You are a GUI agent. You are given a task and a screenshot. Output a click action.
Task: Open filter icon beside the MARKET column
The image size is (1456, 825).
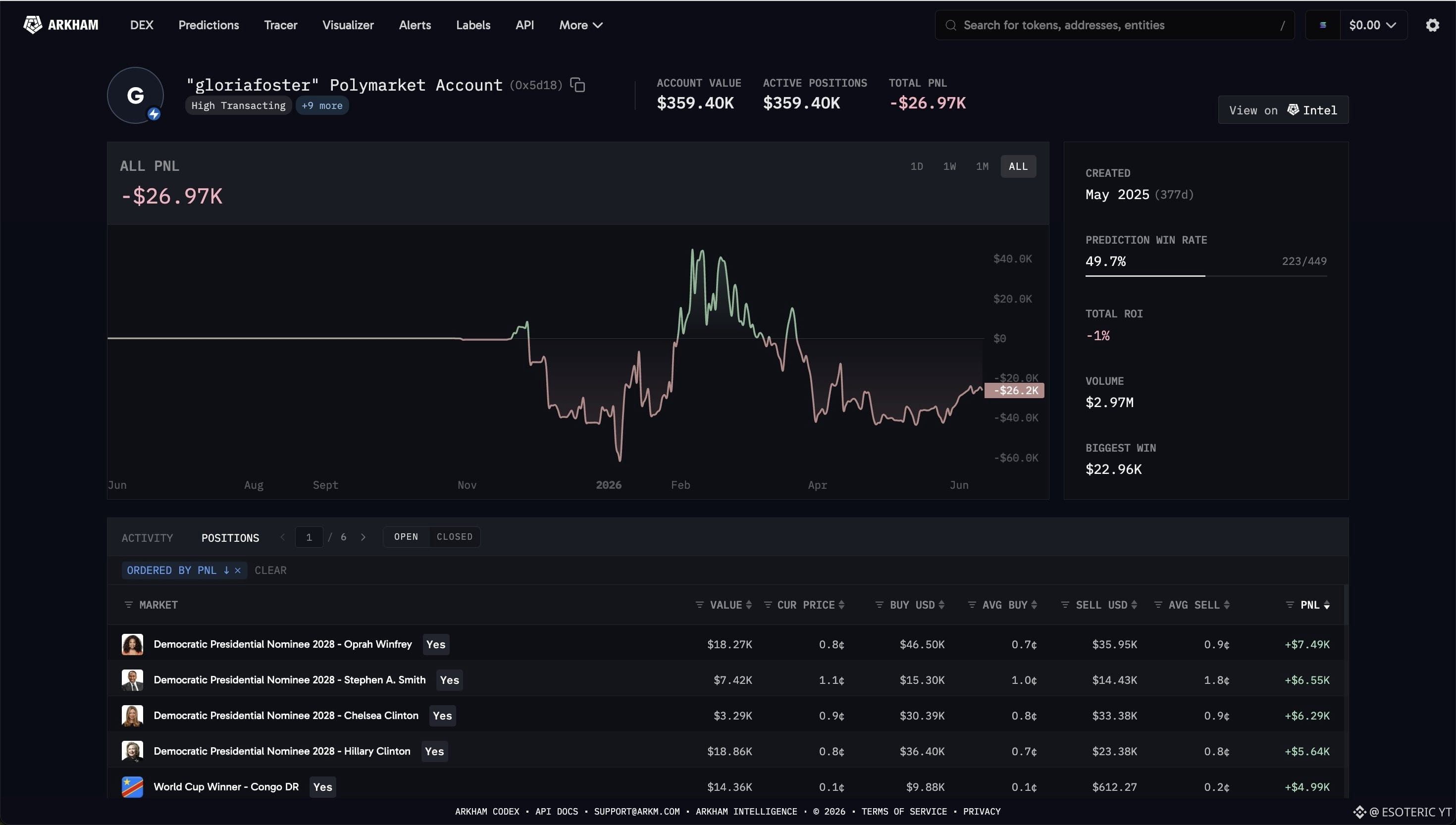[x=129, y=605]
